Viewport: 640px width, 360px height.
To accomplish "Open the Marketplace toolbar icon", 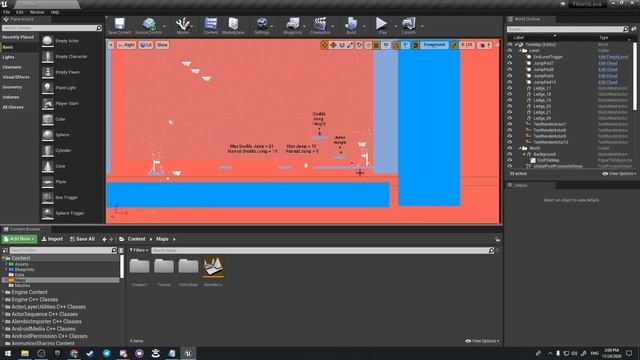I will click(x=233, y=25).
